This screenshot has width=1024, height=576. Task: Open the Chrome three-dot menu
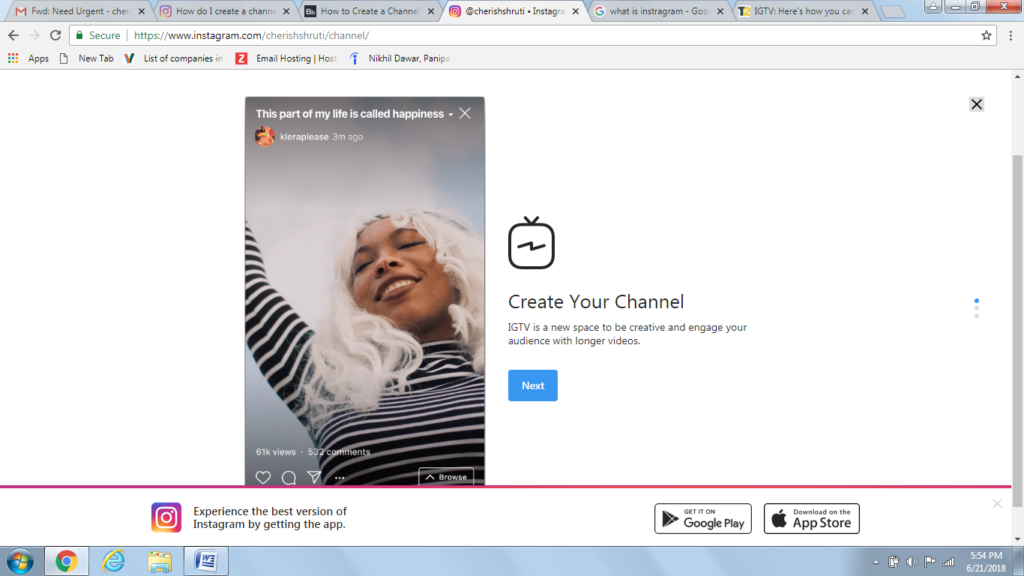tap(1011, 35)
